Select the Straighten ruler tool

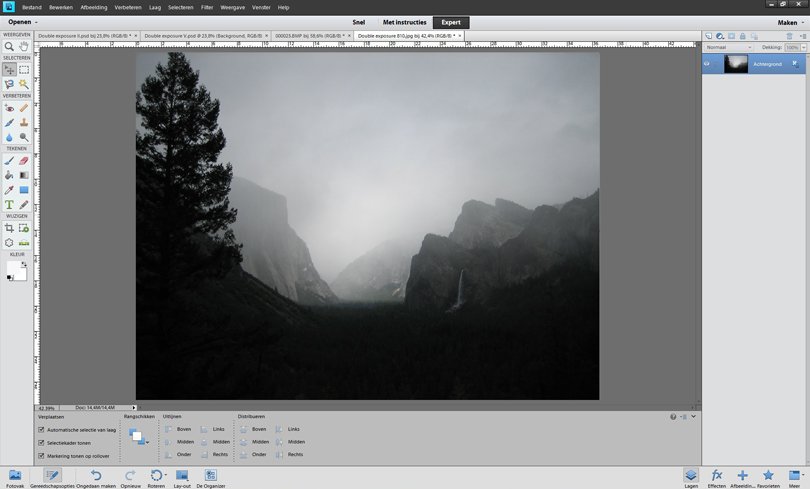(24, 242)
